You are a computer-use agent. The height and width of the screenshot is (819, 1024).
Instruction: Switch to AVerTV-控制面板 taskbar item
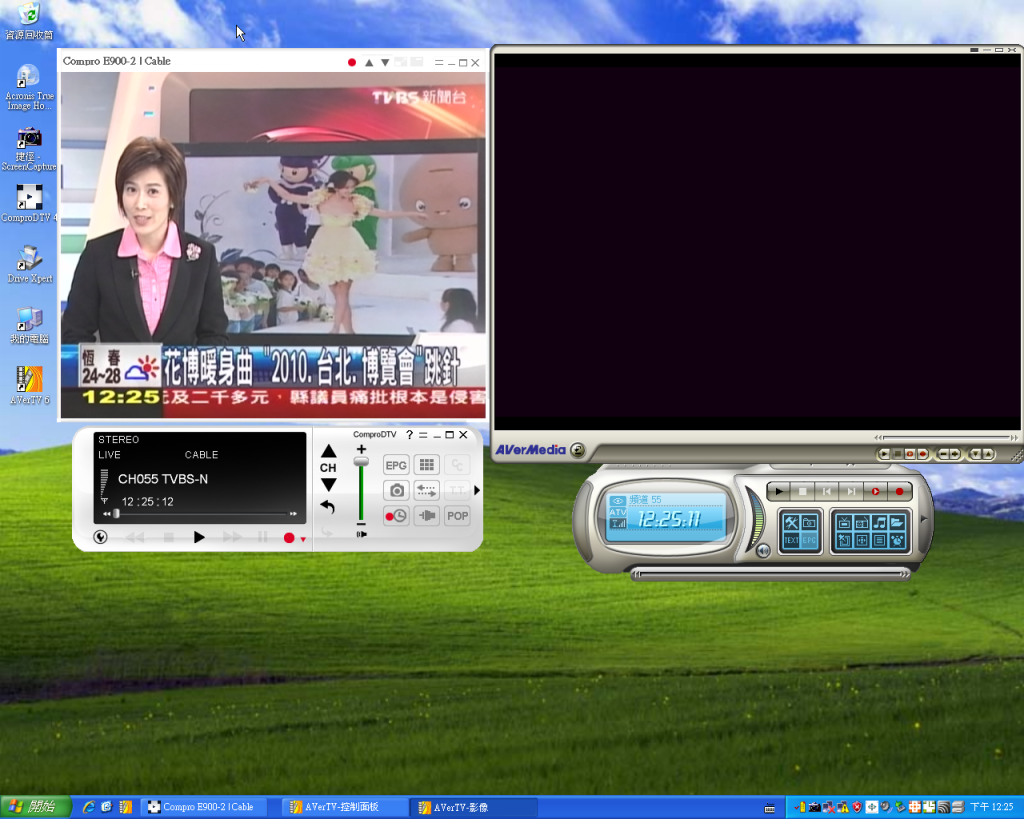point(343,807)
